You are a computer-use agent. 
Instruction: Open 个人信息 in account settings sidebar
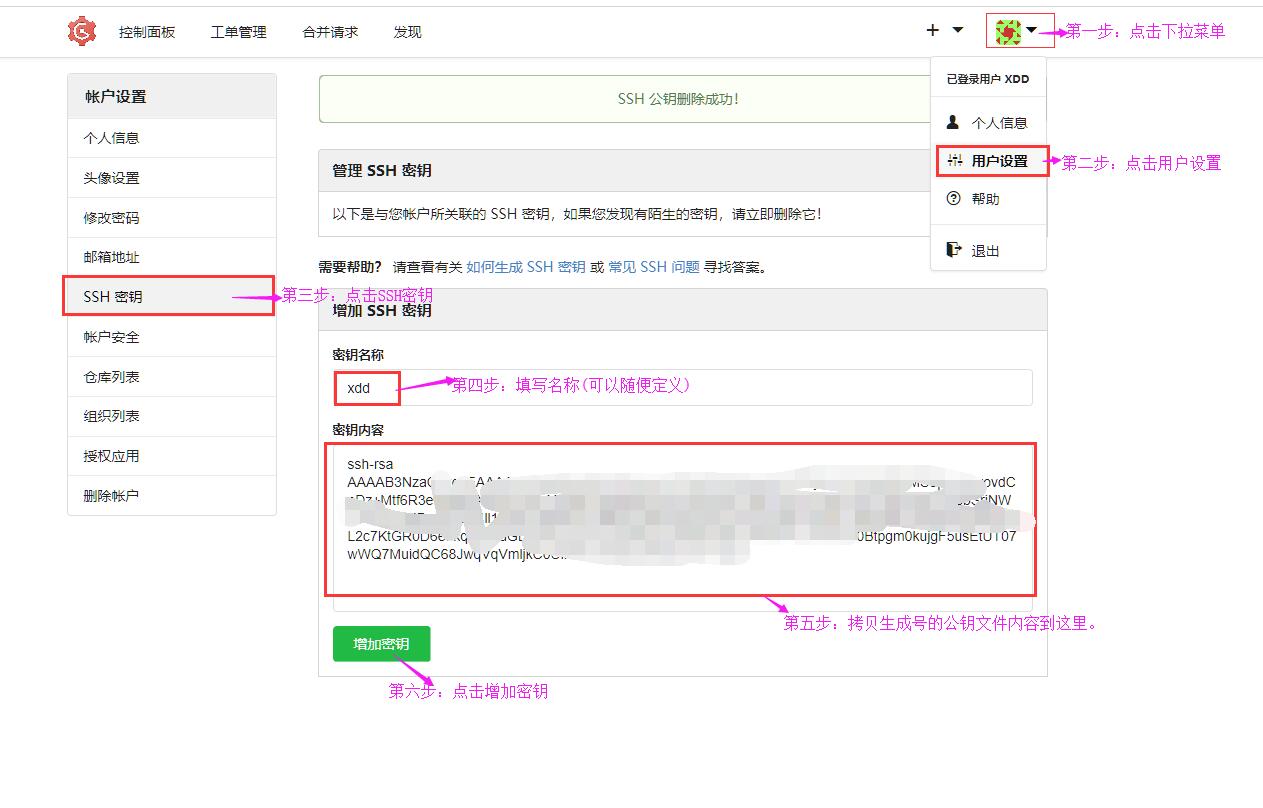172,138
